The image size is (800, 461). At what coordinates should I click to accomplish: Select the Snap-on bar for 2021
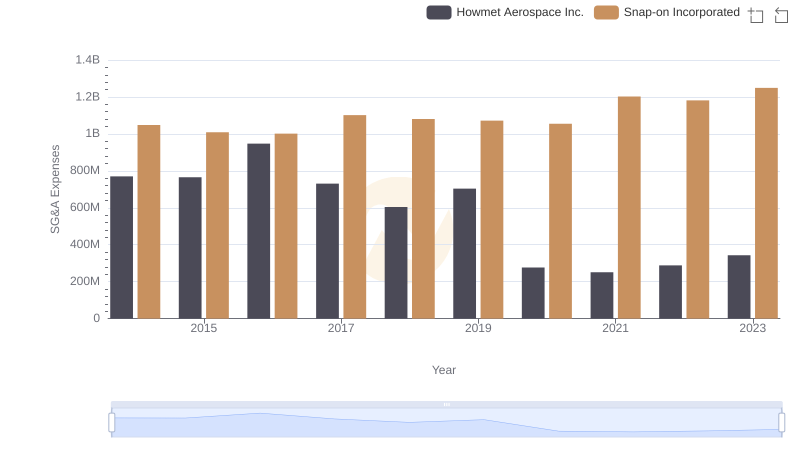629,208
